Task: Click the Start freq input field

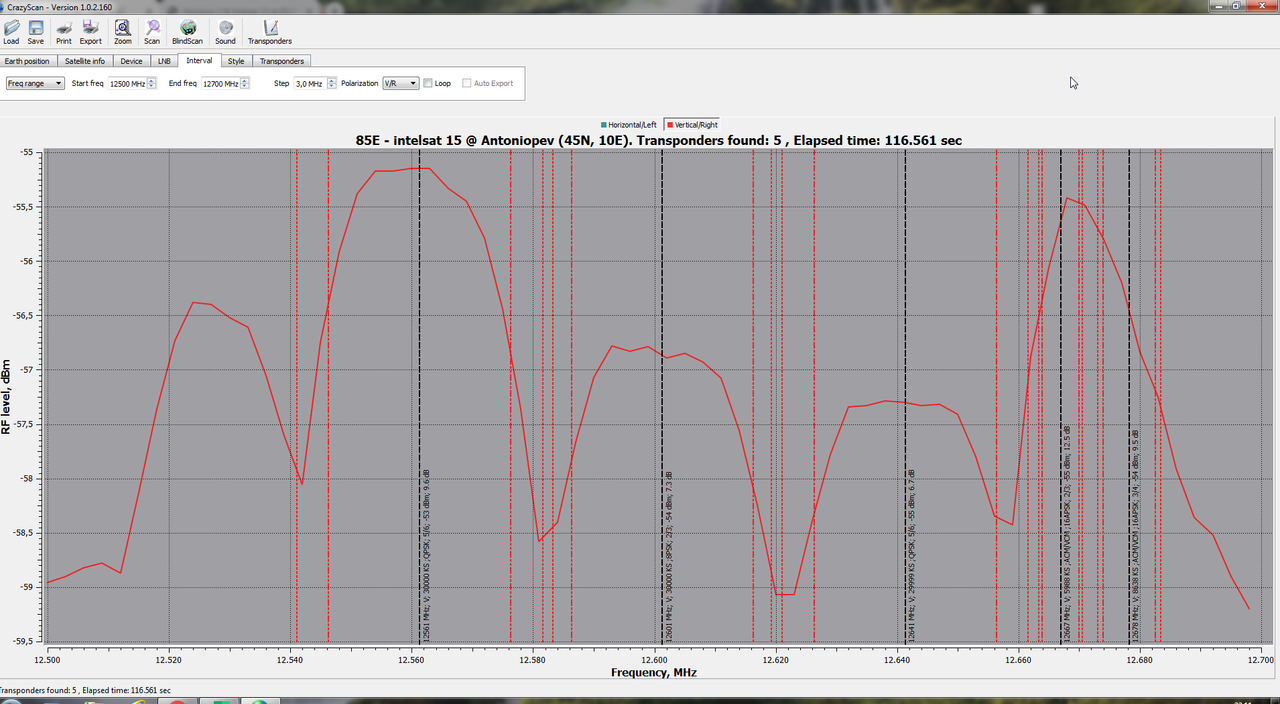Action: [x=127, y=84]
